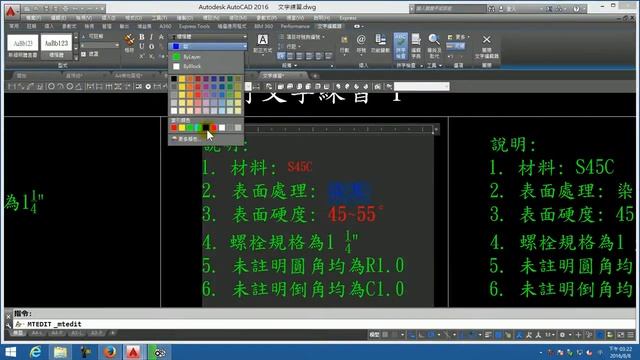Open Bullets and Numbering dropdown
This screenshot has height=360, width=640.
tap(303, 37)
